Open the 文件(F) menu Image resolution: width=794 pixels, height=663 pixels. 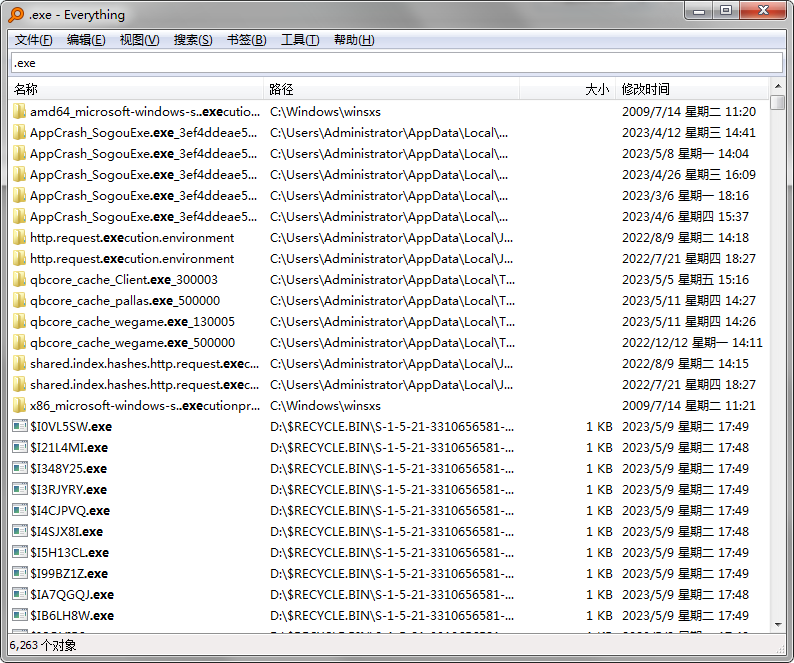(34, 40)
